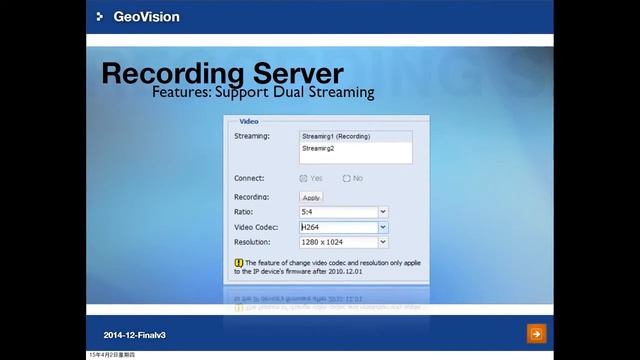The width and height of the screenshot is (640, 360).
Task: Click the Recording Server heading
Action: [222, 73]
